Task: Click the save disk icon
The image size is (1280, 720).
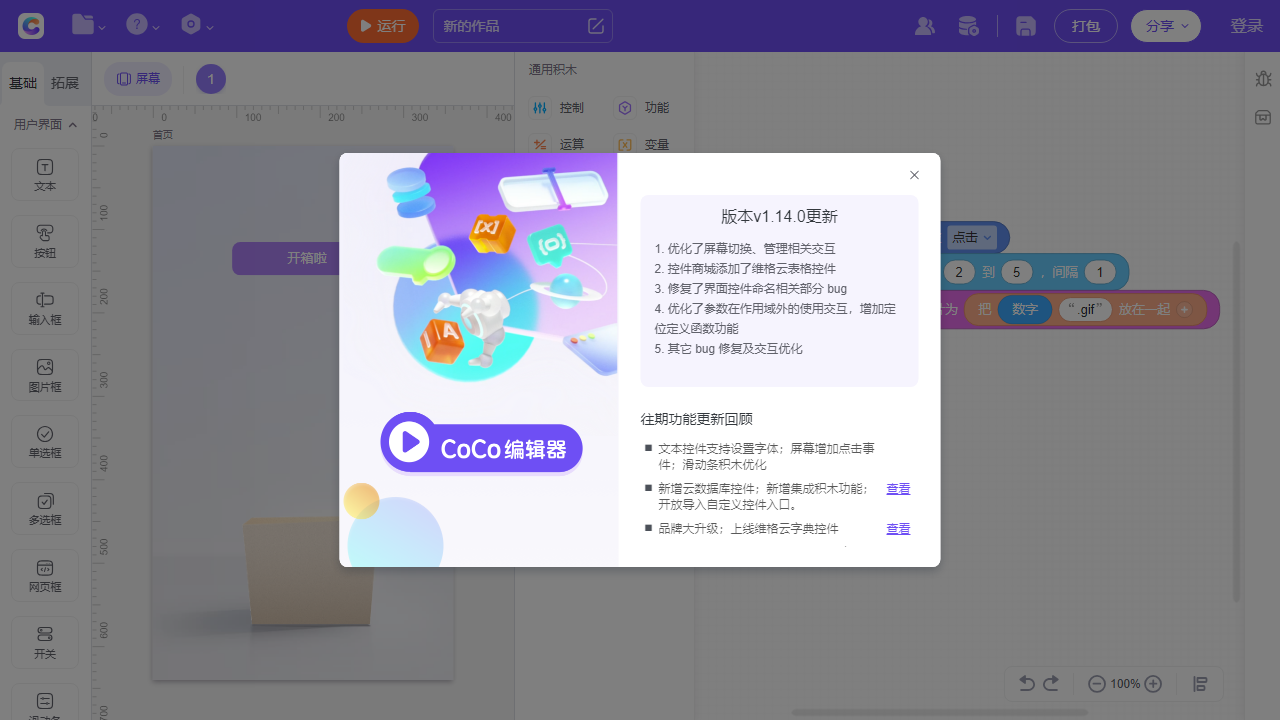Action: click(1025, 26)
